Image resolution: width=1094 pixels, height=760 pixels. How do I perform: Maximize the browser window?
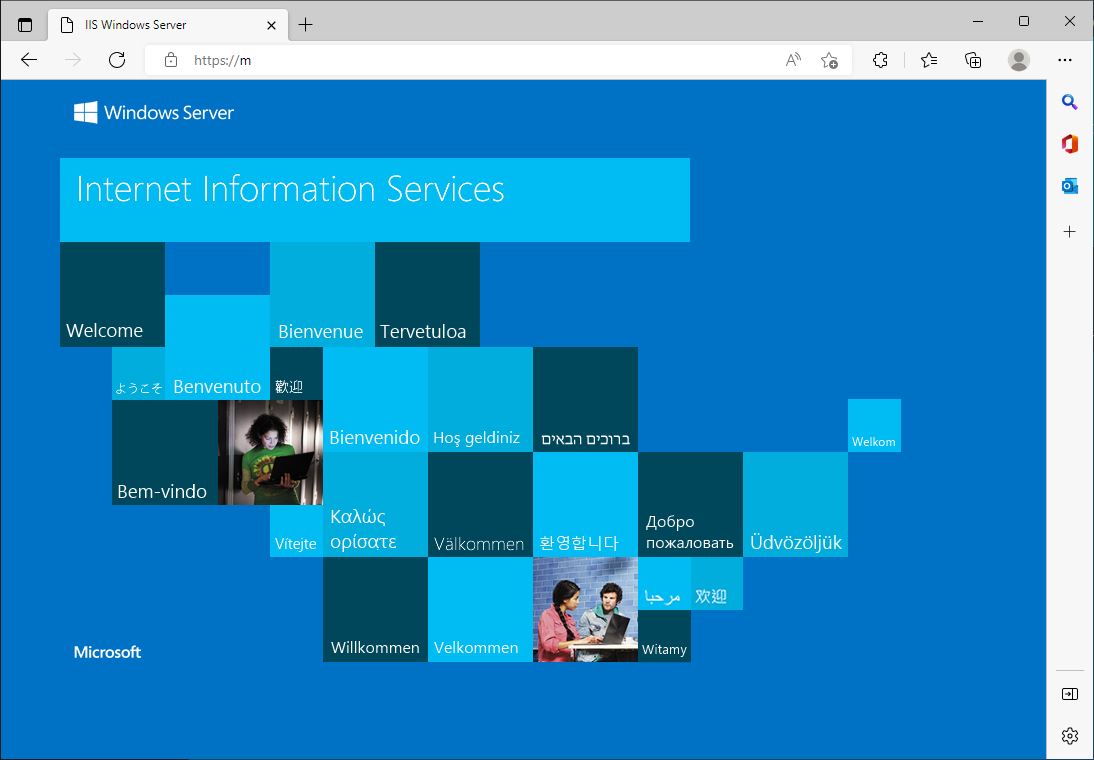click(1024, 21)
